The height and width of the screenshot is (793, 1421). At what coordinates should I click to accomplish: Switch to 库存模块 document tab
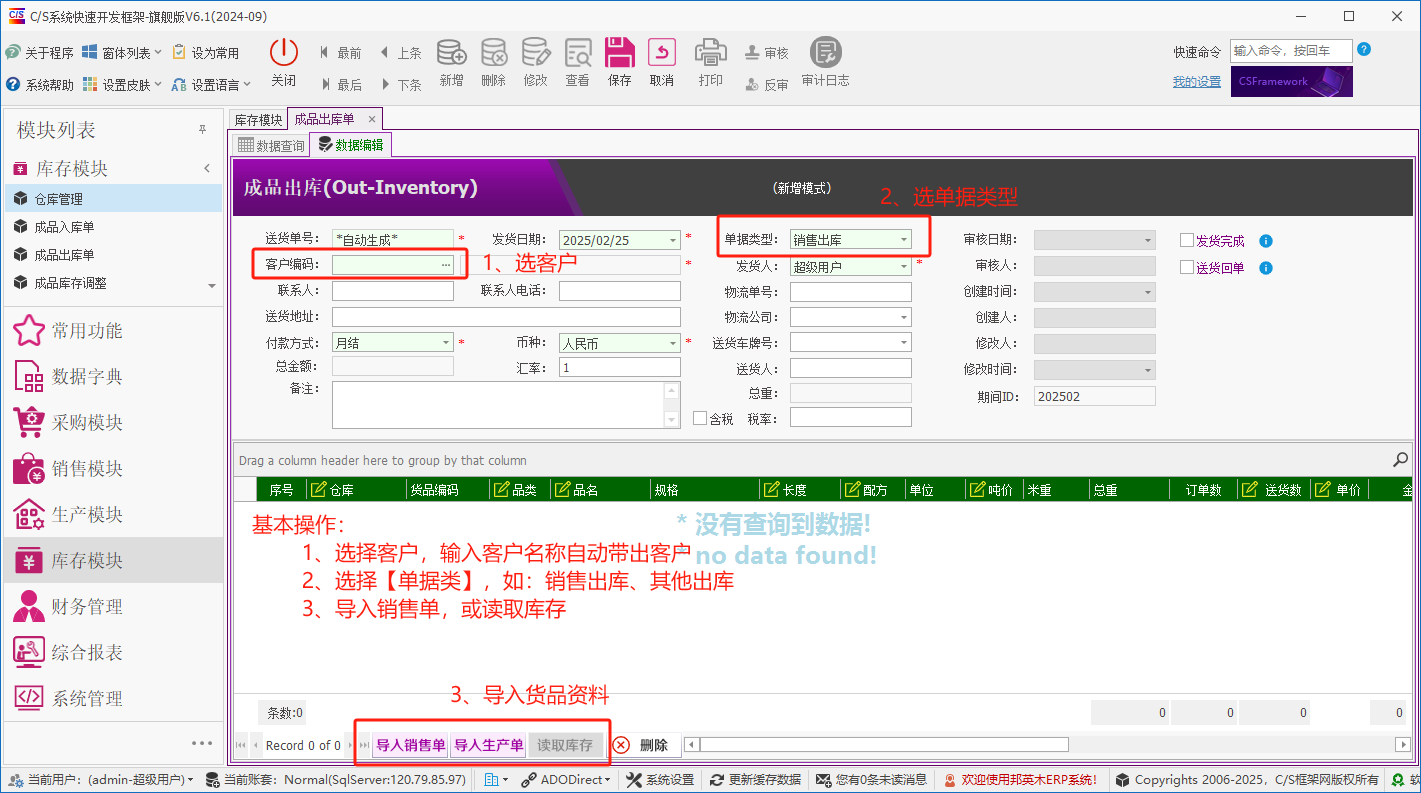[258, 119]
